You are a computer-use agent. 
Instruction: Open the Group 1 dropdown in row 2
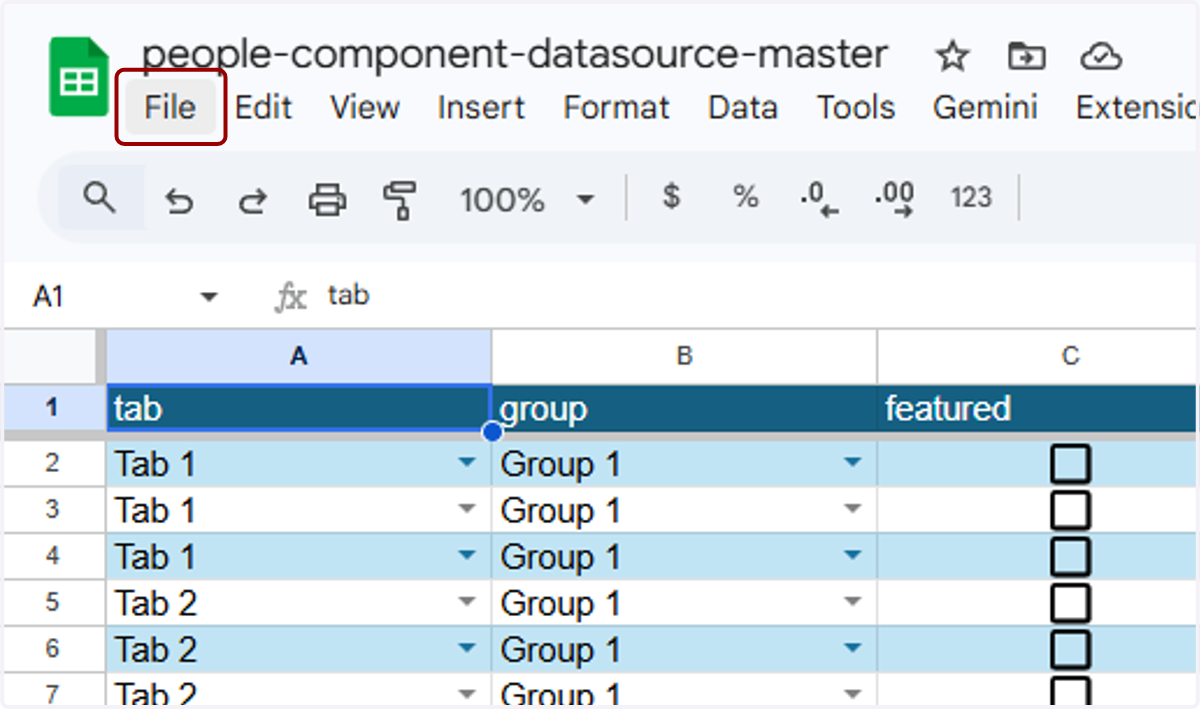coord(852,463)
